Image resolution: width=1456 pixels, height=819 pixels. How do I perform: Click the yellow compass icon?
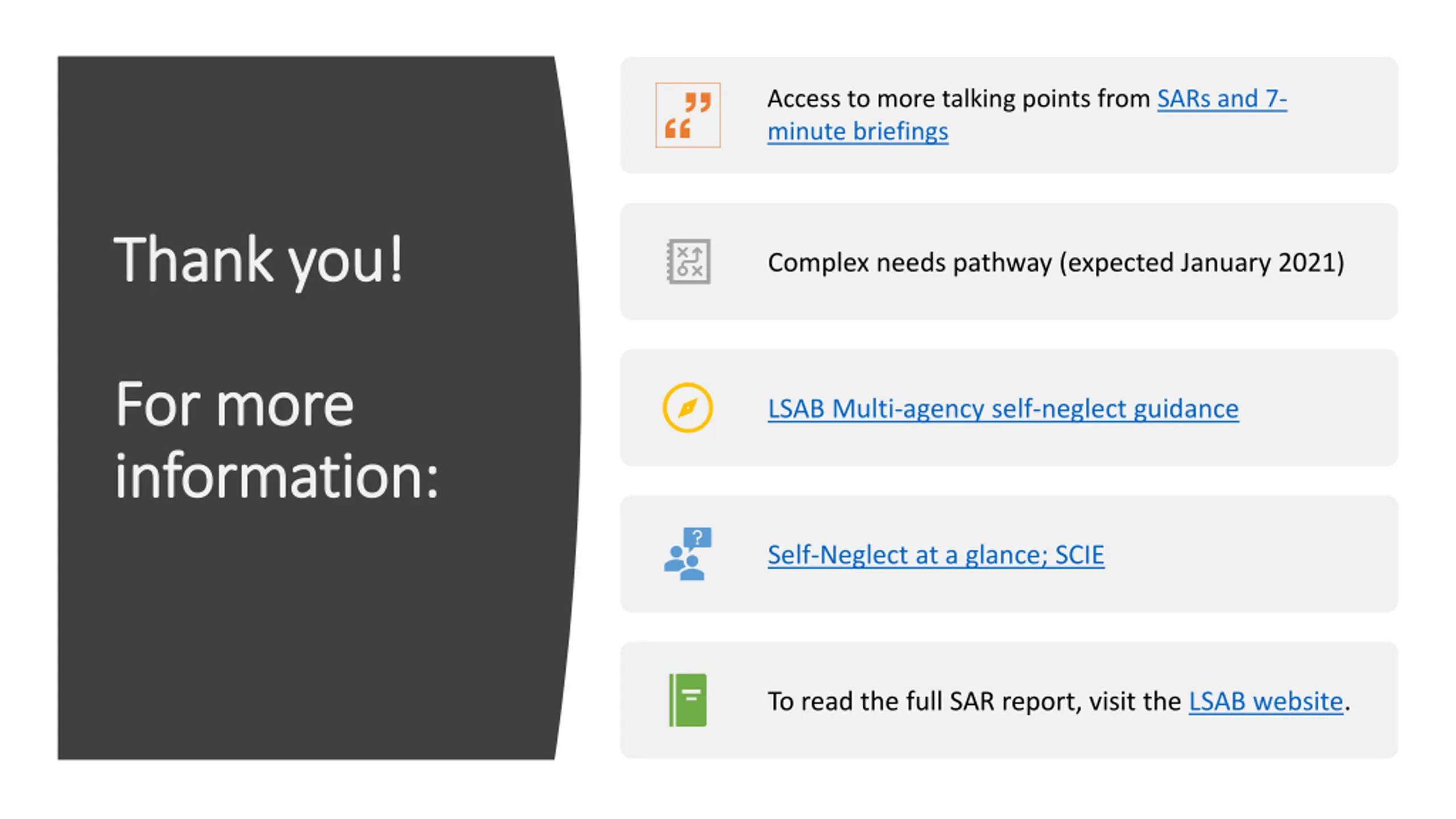[x=688, y=408]
